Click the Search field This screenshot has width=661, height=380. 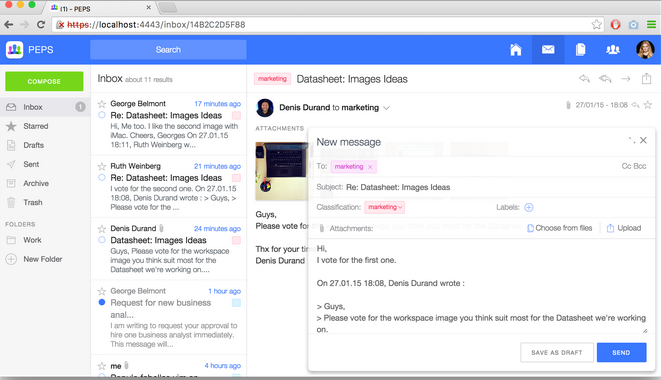(x=168, y=50)
